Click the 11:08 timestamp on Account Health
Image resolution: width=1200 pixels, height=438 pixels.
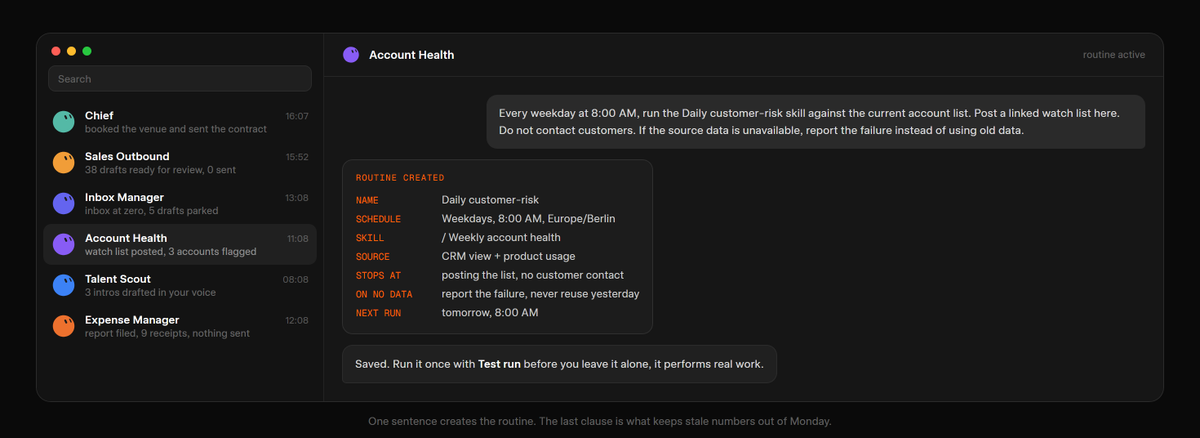[297, 239]
